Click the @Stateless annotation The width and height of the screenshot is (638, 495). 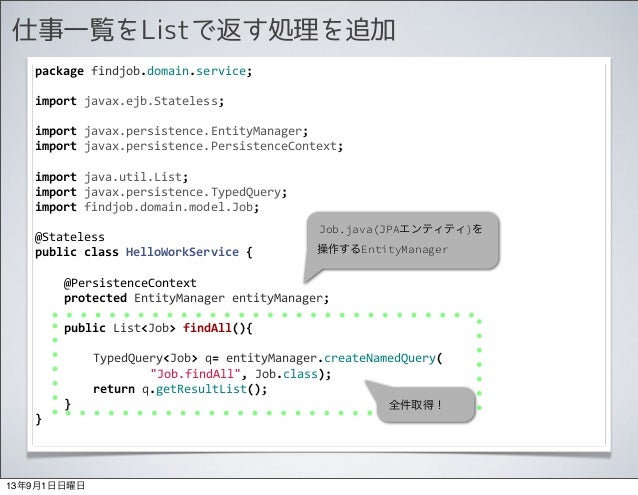(x=70, y=237)
